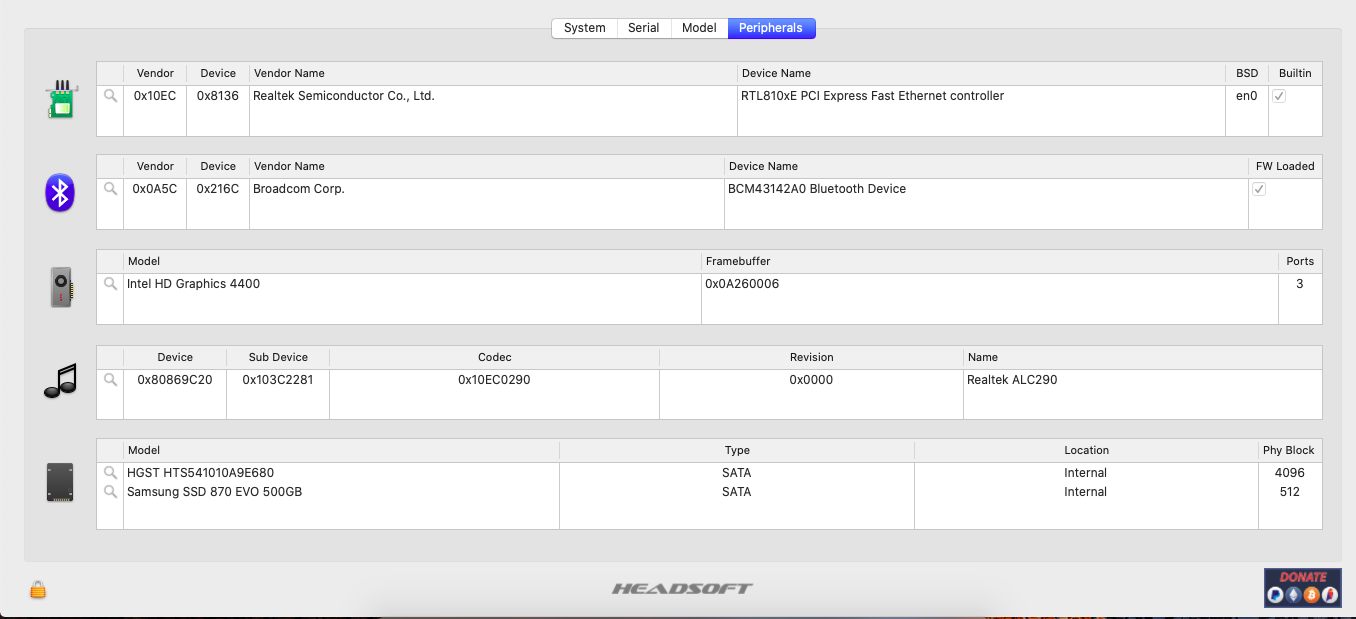Screen dimensions: 1356x619
Task: Toggle the FW Loaded checkbox
Action: pyautogui.click(x=1259, y=189)
